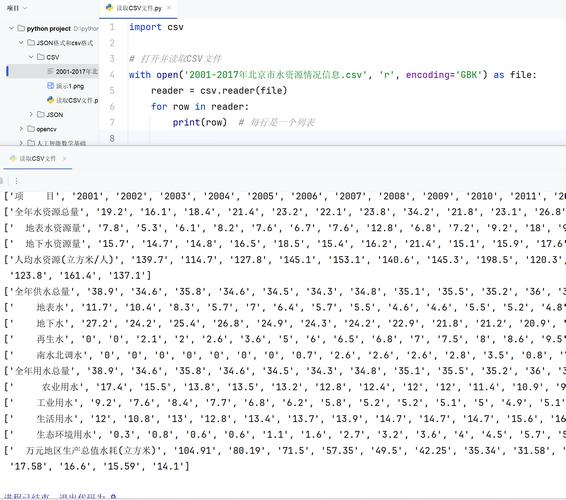Close the 读取CSV文件.py editor tab

pos(169,8)
